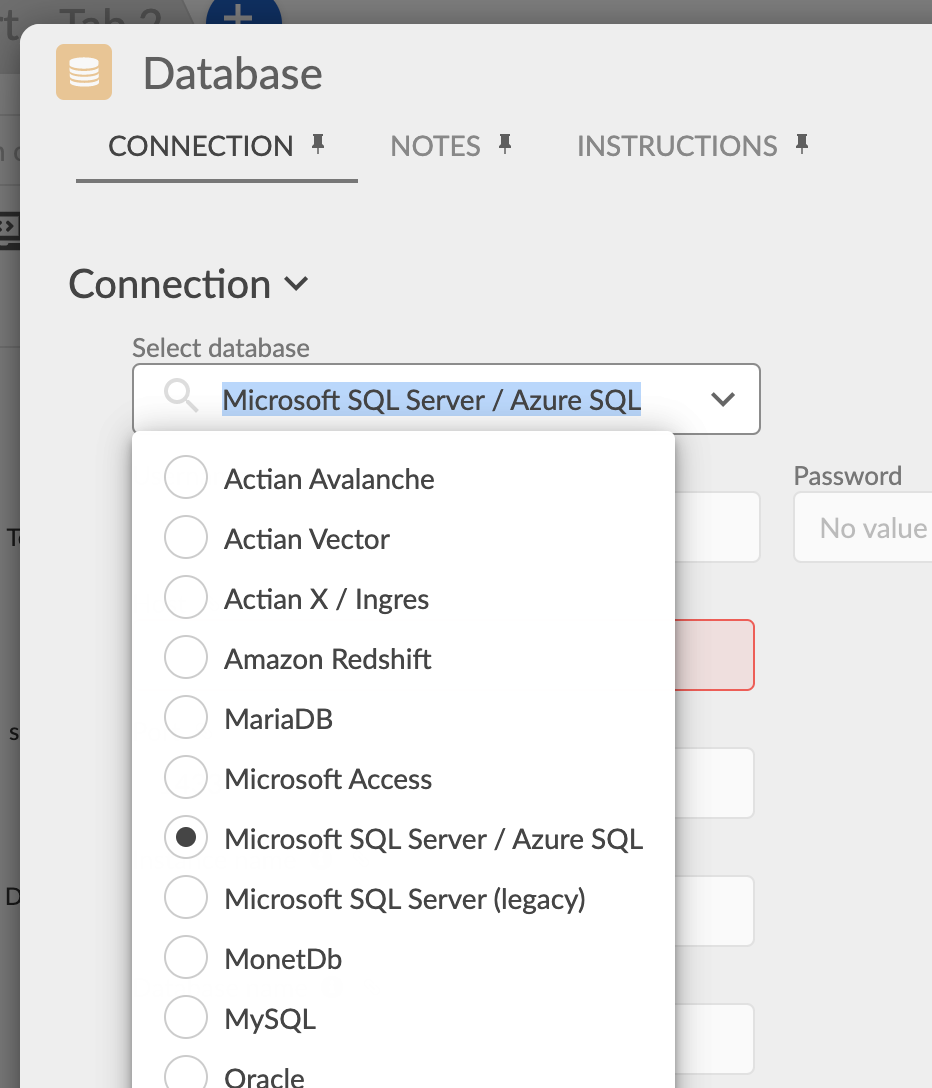The width and height of the screenshot is (932, 1088).
Task: Click the Database panel title
Action: (232, 73)
